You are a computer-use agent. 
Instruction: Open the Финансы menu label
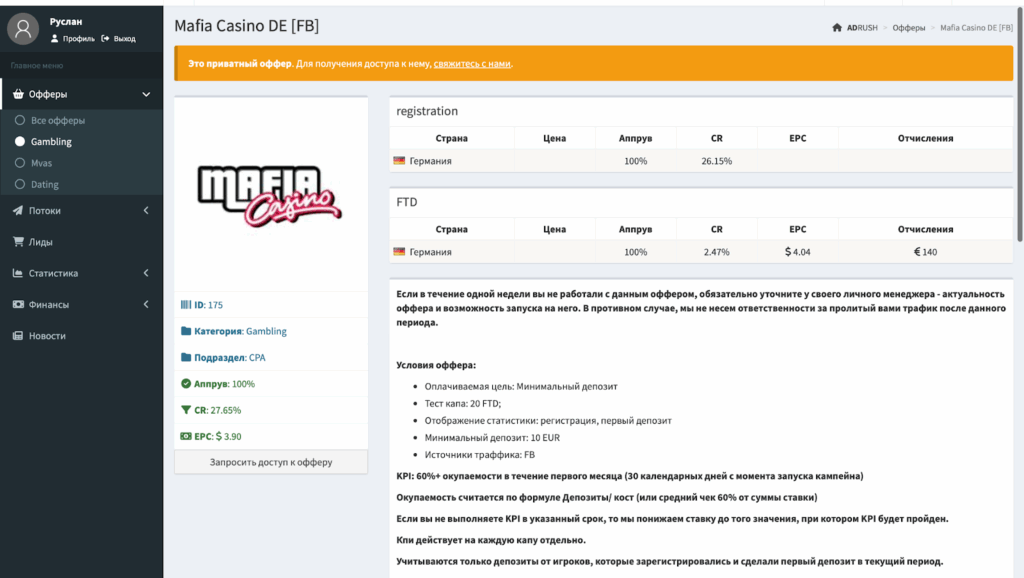click(49, 304)
